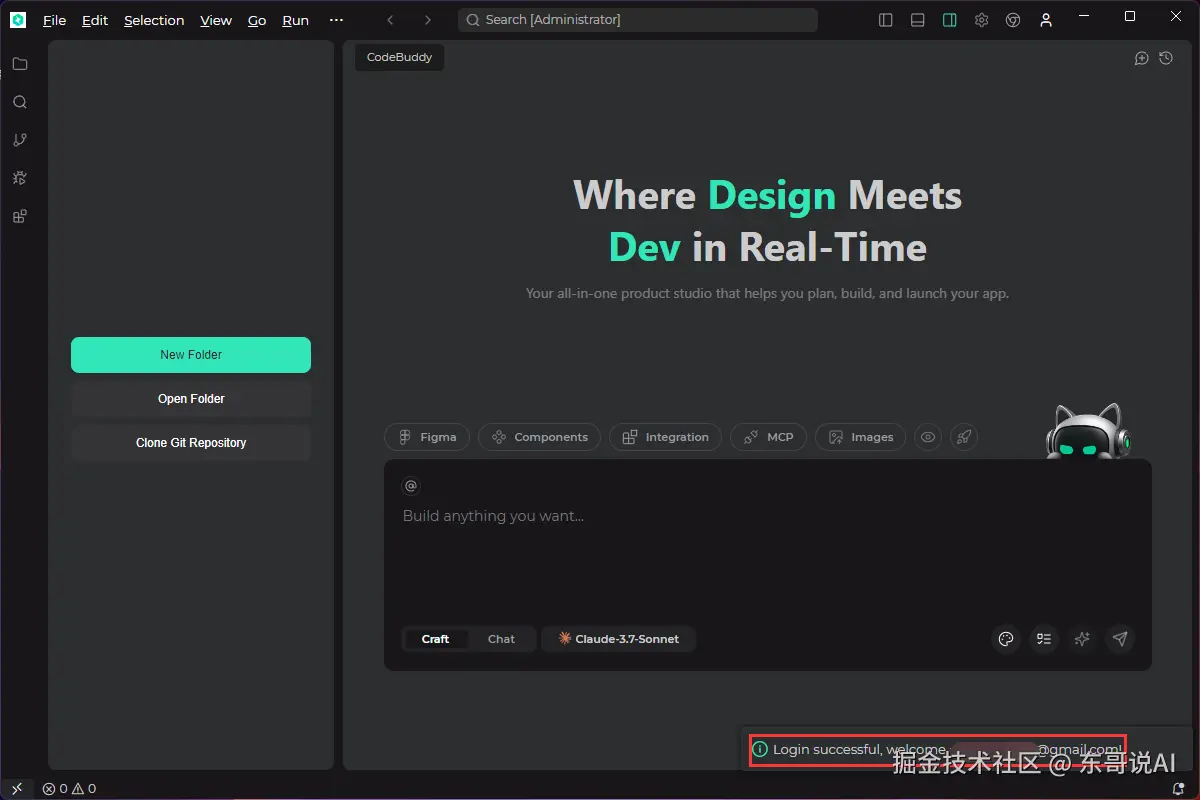The height and width of the screenshot is (800, 1200).
Task: Click the CodeBuddy app logo in title bar
Action: pos(18,20)
